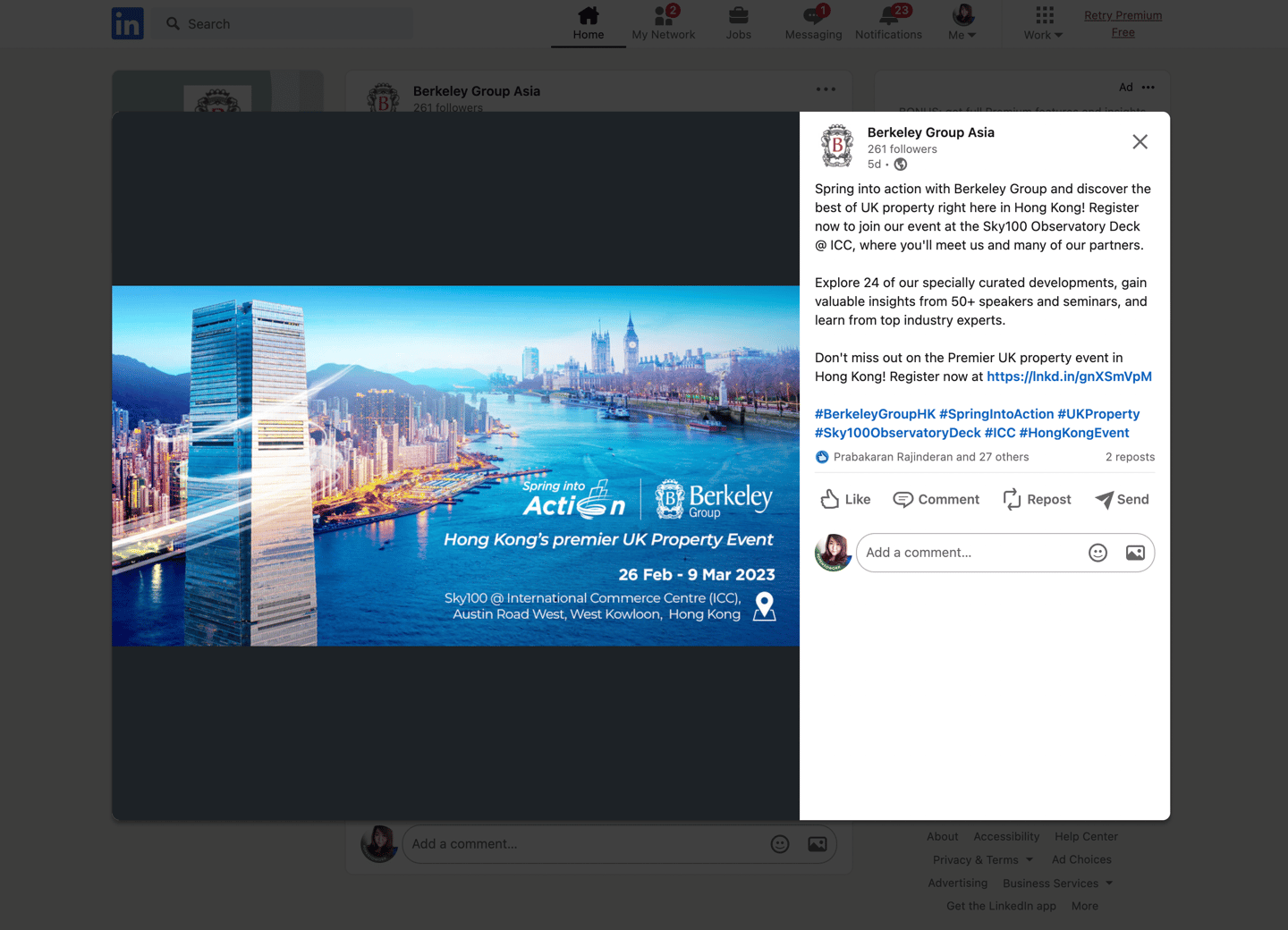Open the About footer link

943,837
